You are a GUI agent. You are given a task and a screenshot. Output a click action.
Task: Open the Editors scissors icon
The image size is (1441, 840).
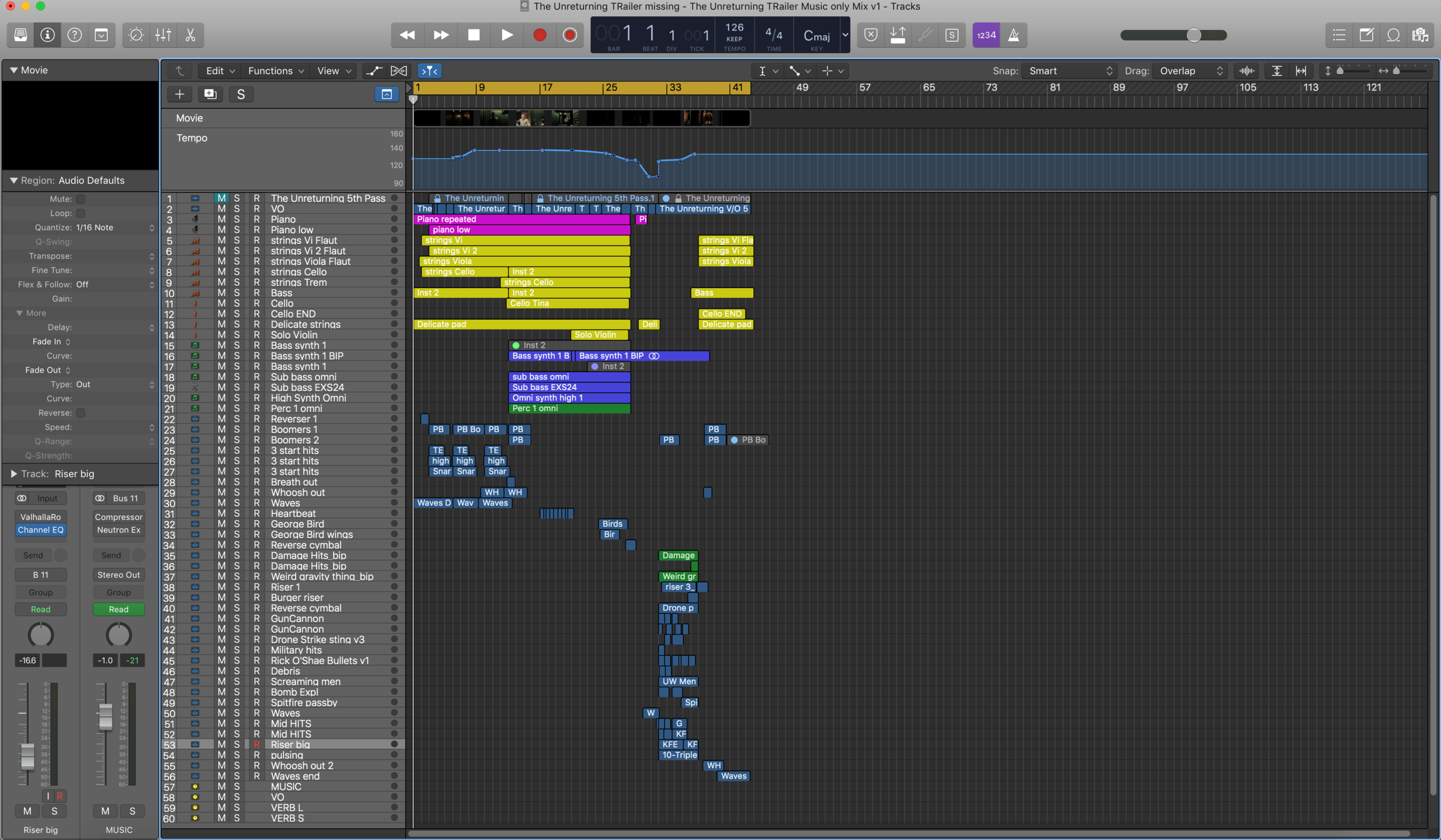(x=190, y=35)
